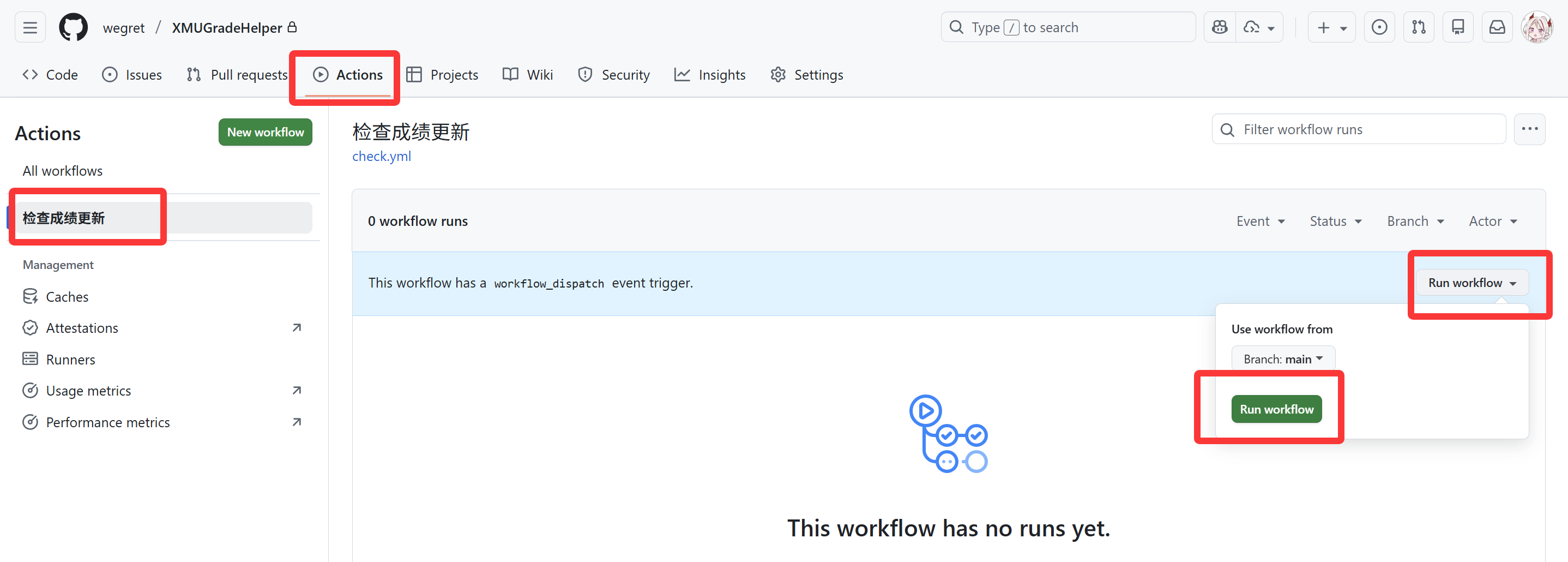The image size is (1568, 562).
Task: Open the check.yml file link
Action: [382, 156]
